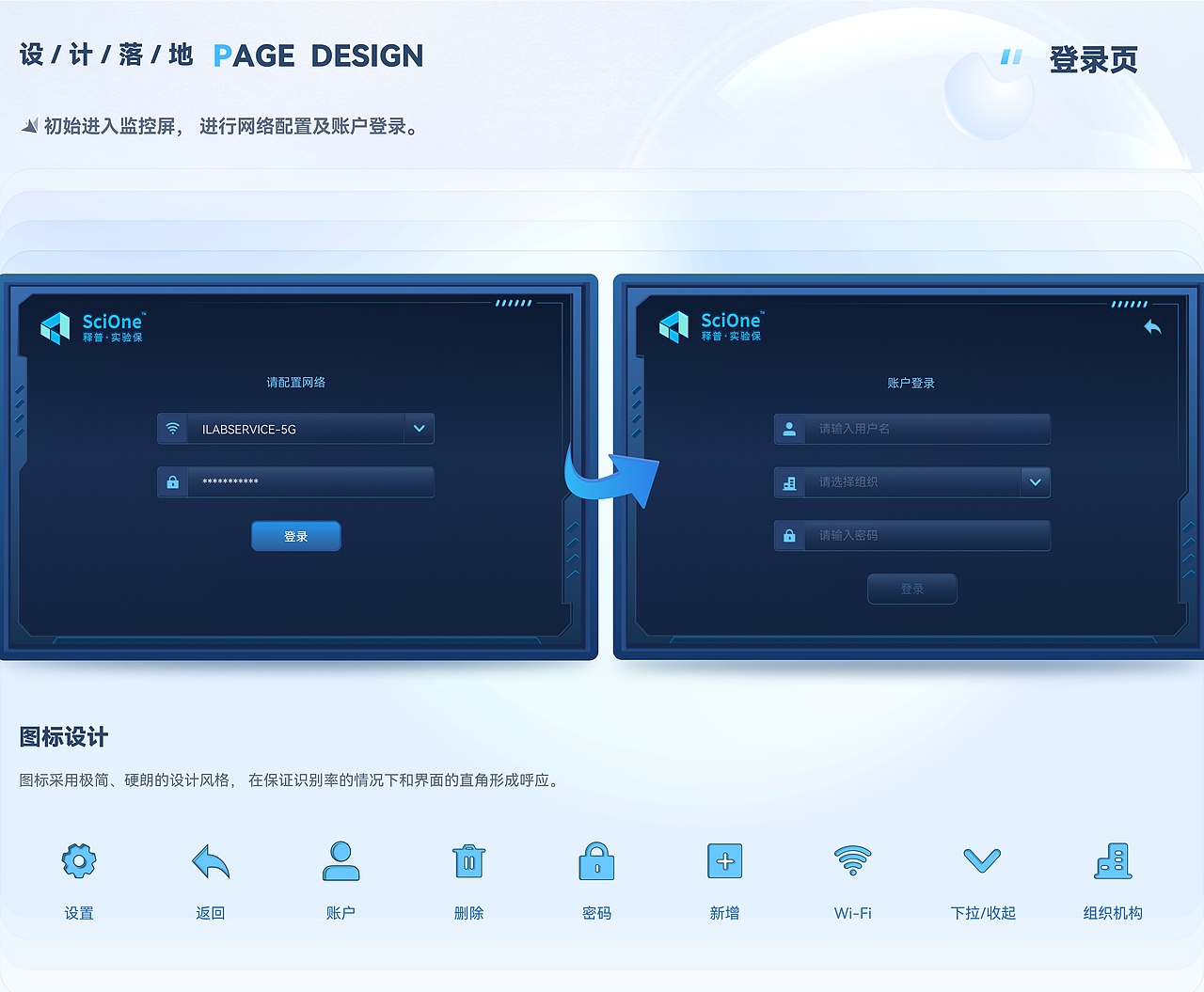Screen dimensions: 1204x992
Task: Click the 新增 plus icon
Action: point(724,860)
